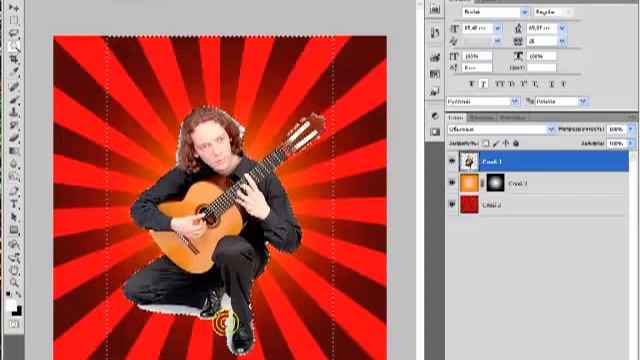
Task: Open collapsed dock panel with half-circle icon
Action: 435,116
